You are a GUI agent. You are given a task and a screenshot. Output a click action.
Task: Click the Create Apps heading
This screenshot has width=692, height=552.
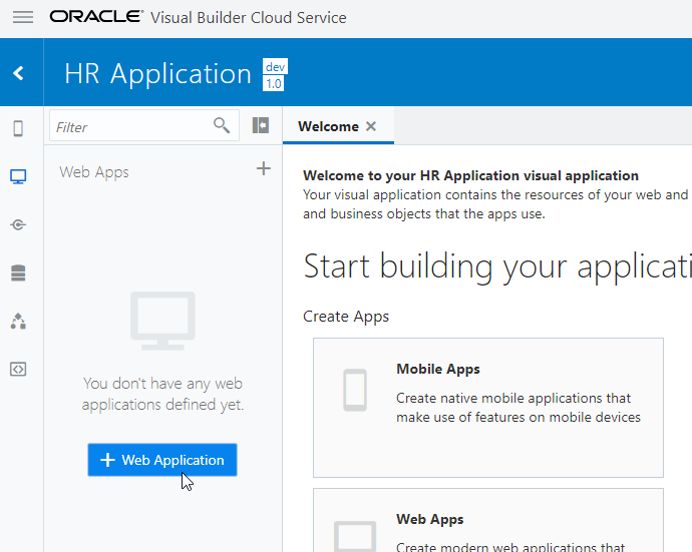(x=346, y=316)
